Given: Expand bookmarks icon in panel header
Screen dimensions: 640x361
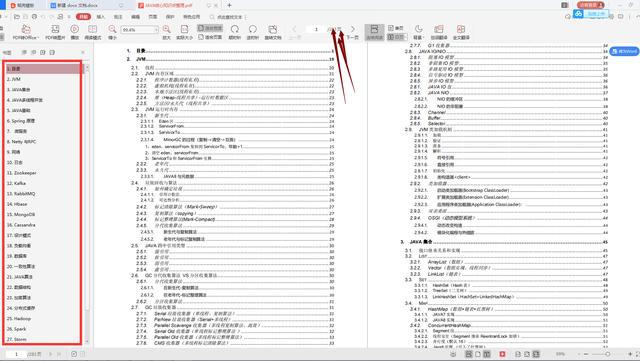Looking at the screenshot, I should [x=24, y=52].
